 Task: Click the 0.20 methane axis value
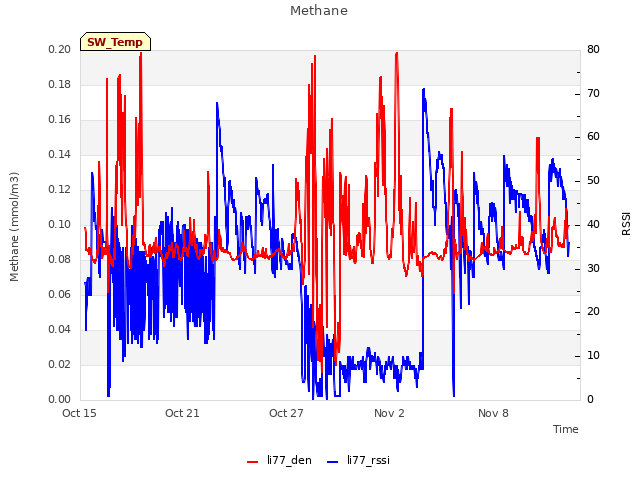pos(60,49)
